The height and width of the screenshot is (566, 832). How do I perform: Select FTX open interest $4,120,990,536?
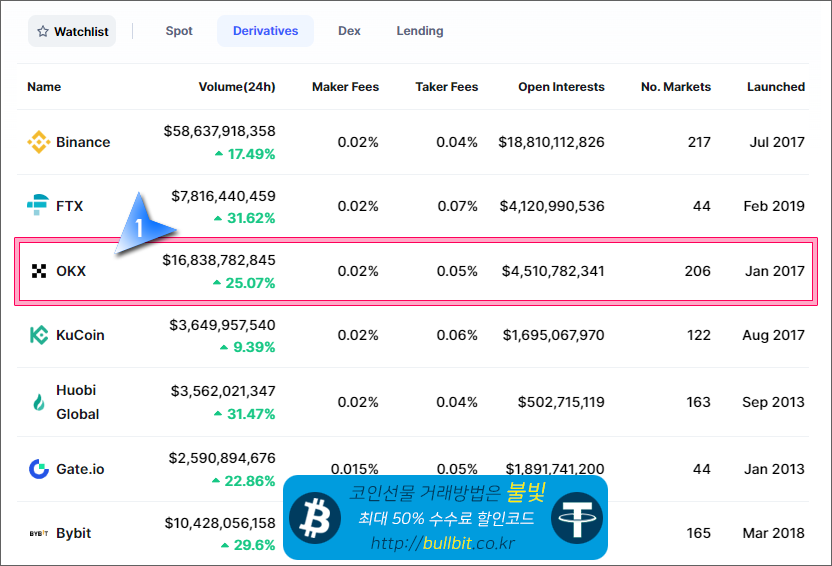point(552,206)
